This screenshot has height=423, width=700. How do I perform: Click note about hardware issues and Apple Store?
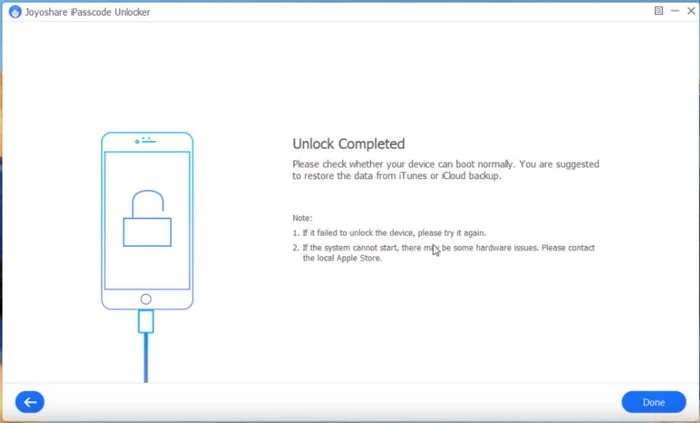click(444, 253)
